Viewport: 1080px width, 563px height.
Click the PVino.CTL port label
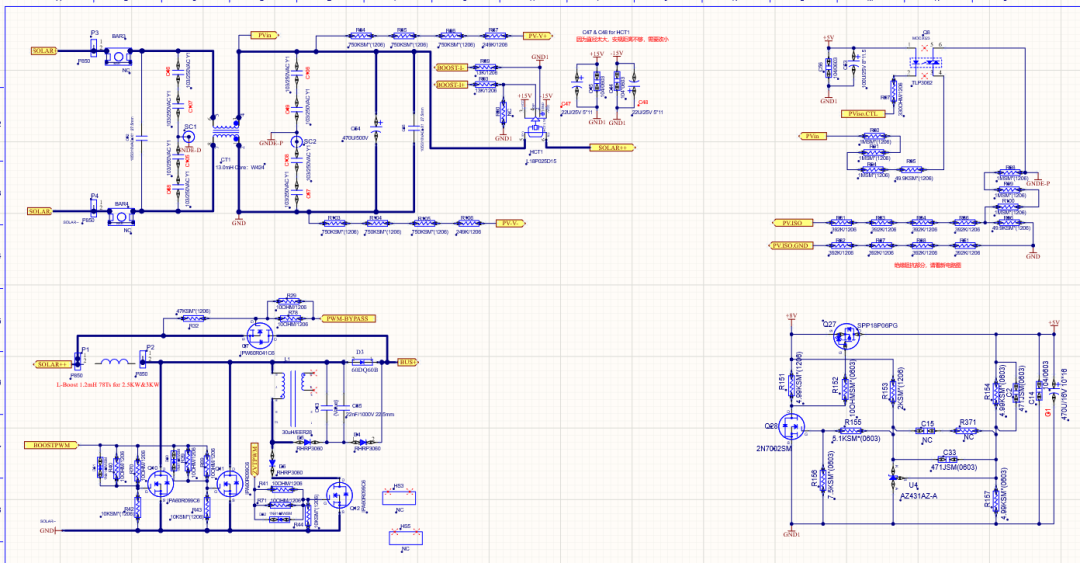tap(863, 114)
